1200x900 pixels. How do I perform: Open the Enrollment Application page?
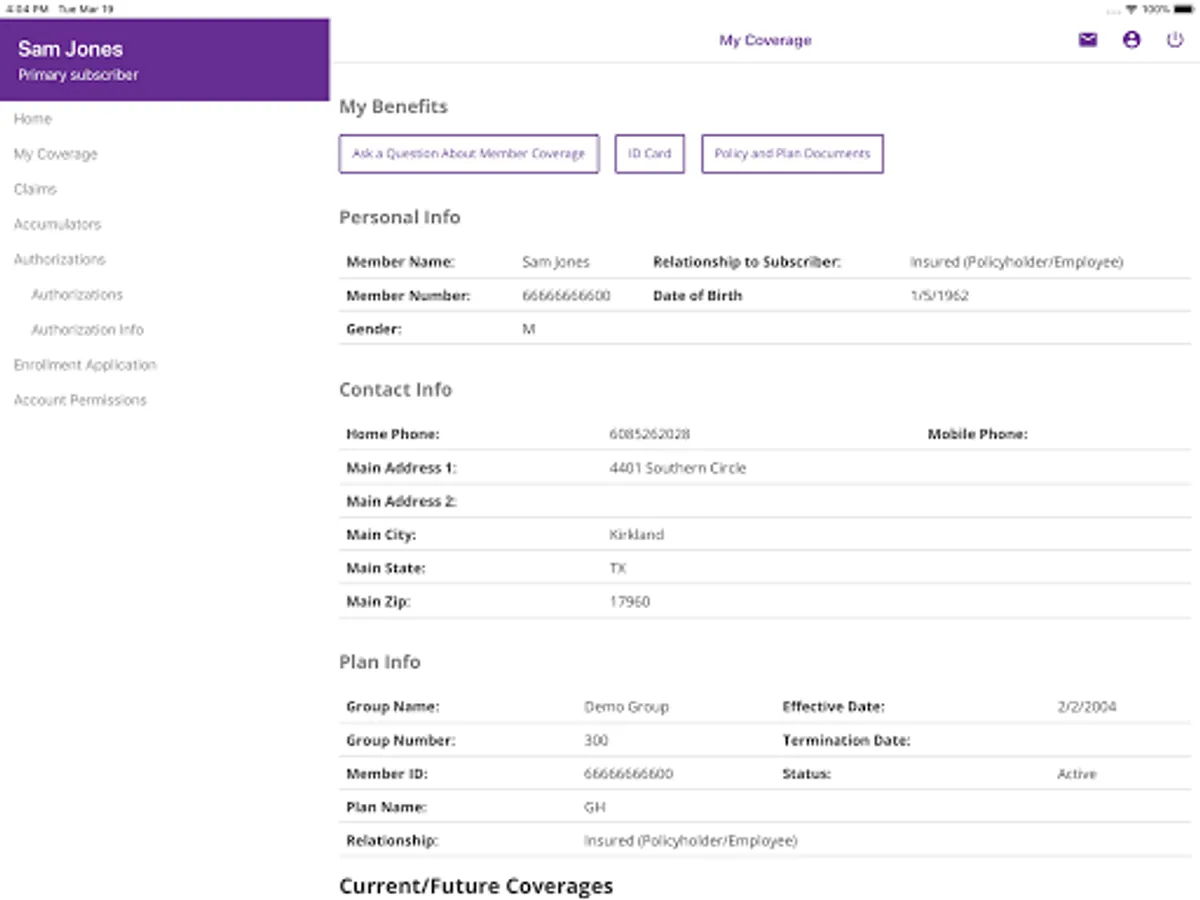pos(85,365)
